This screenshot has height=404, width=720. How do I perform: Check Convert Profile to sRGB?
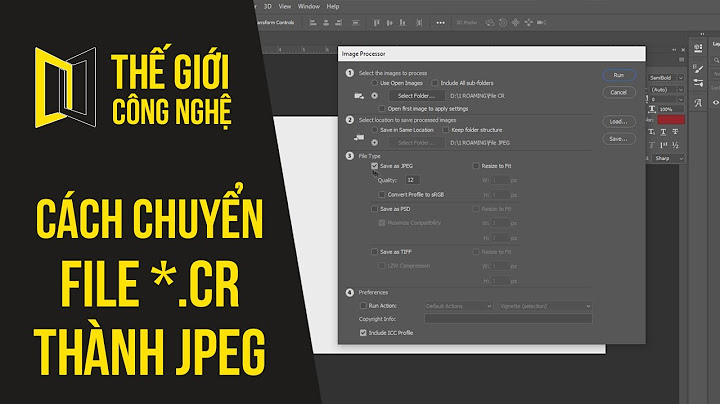(382, 195)
